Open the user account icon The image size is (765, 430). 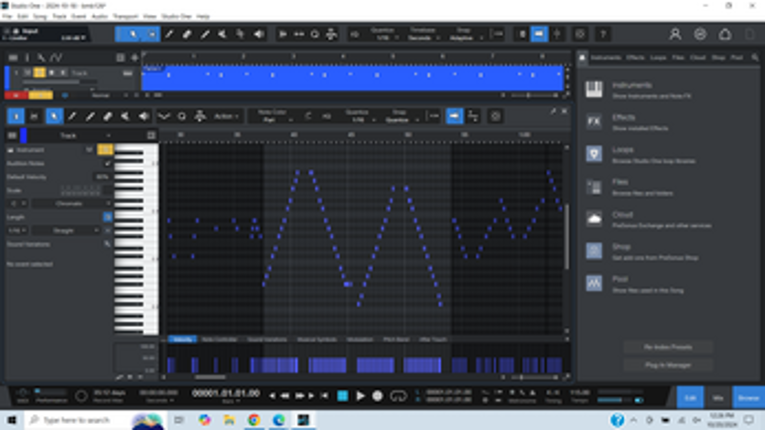tap(675, 34)
